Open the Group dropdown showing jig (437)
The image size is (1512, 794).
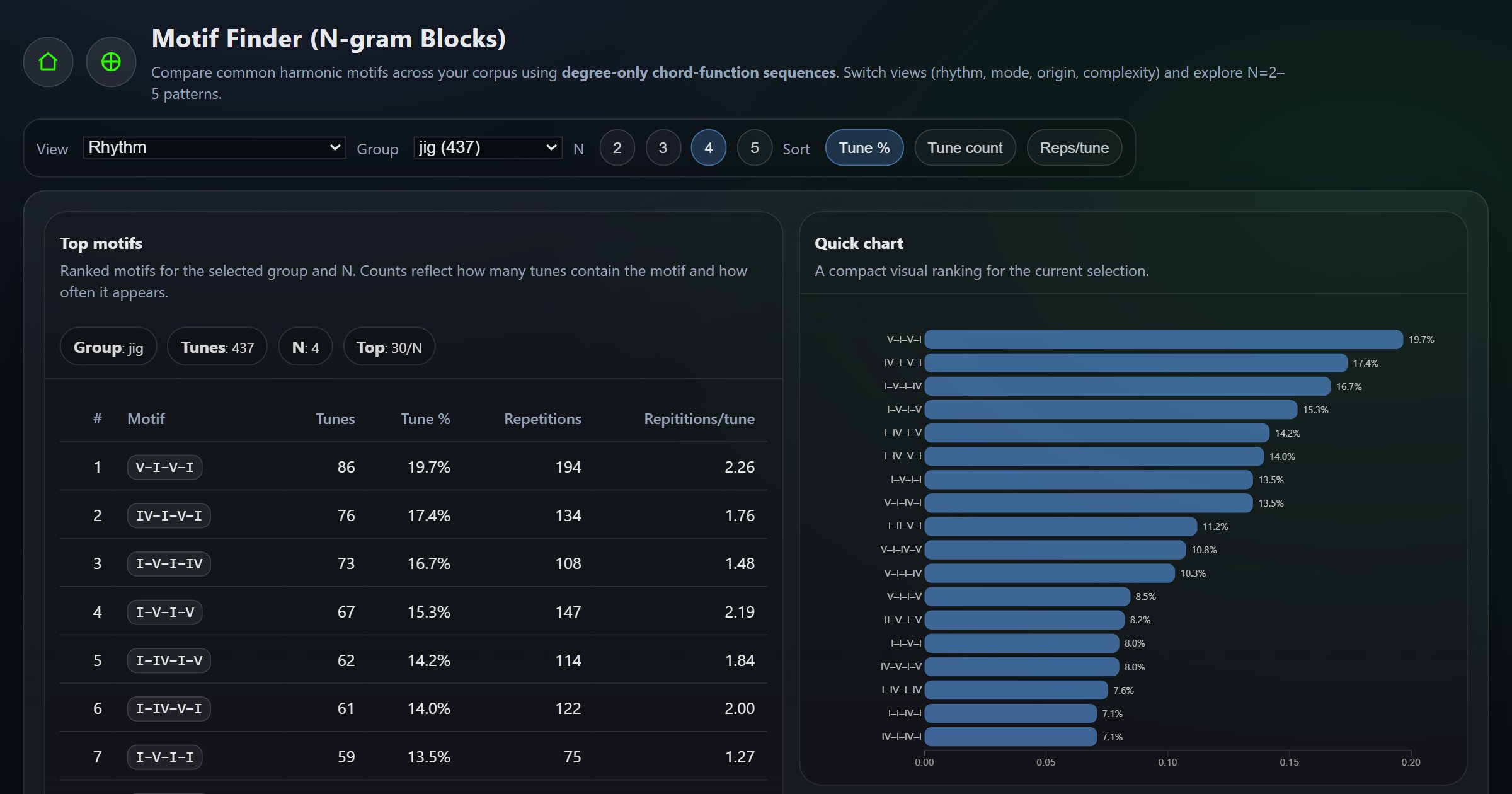487,147
